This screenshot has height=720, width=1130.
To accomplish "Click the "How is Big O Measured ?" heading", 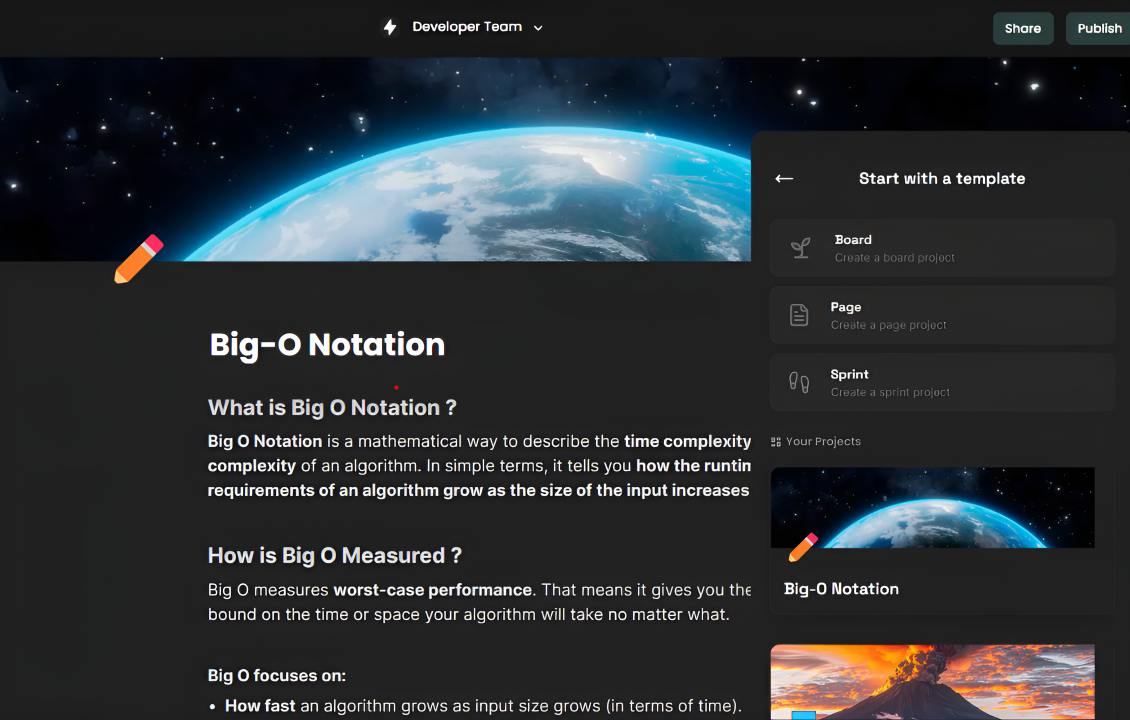I will tap(334, 556).
